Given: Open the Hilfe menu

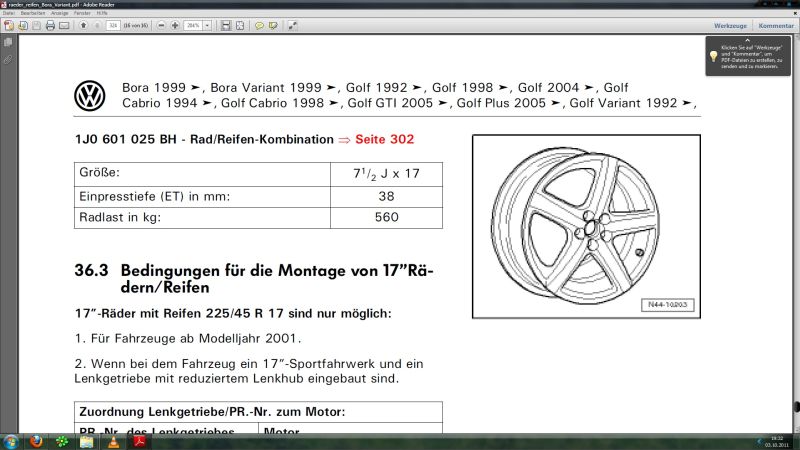Looking at the screenshot, I should tap(102, 13).
